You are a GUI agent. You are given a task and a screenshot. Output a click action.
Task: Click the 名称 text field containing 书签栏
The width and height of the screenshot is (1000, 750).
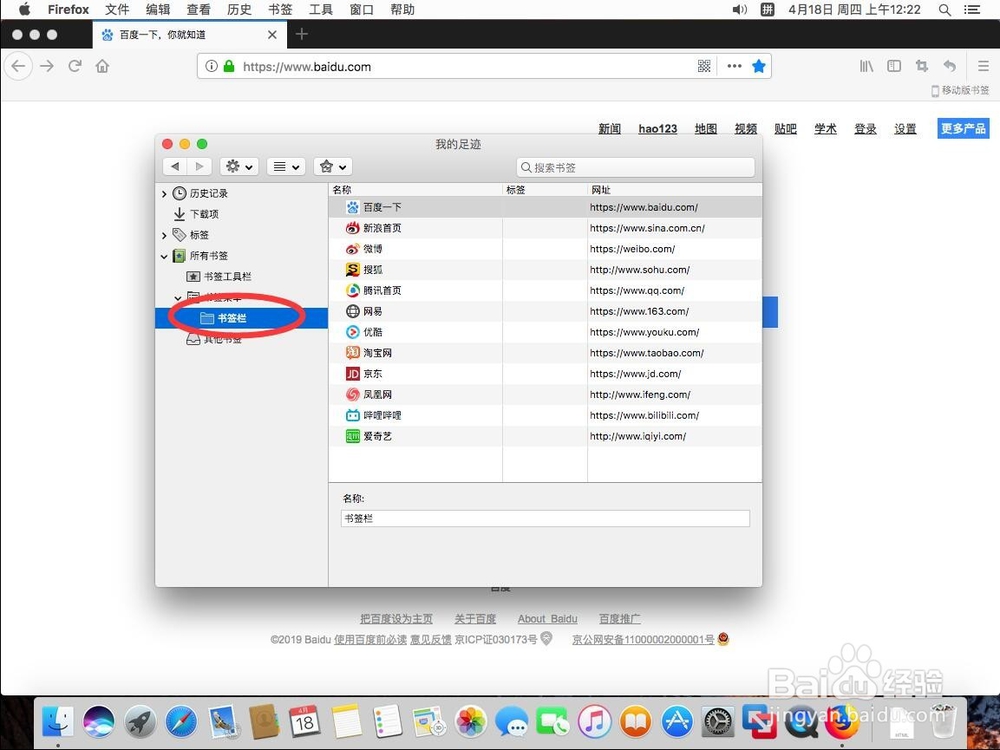pyautogui.click(x=545, y=518)
